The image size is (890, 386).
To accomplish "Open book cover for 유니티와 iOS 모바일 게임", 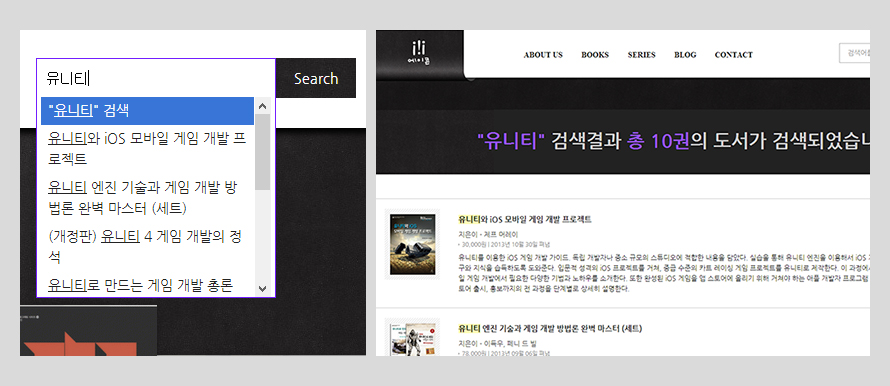I will [412, 244].
